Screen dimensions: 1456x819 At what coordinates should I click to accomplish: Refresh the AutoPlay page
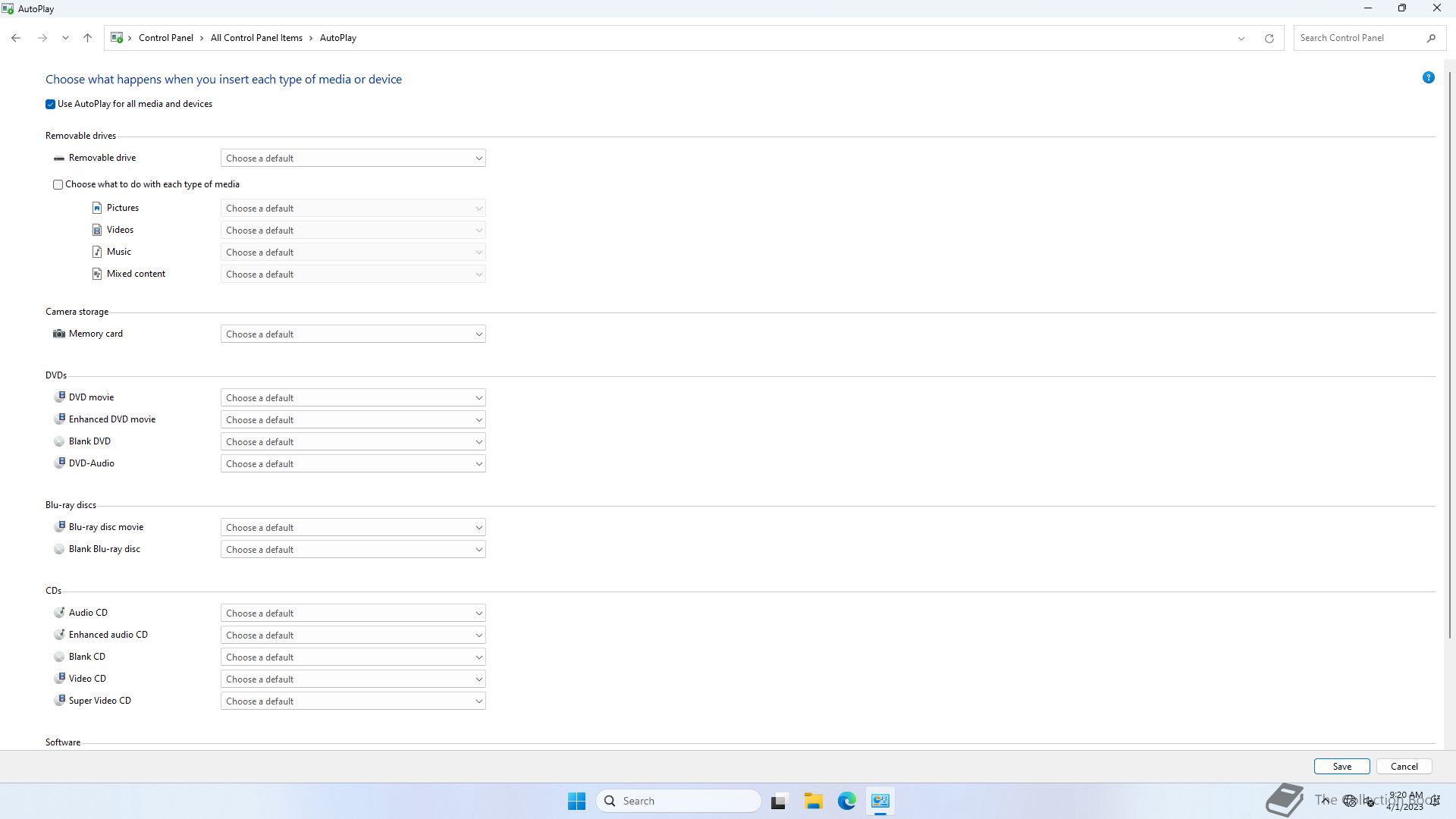1269,38
